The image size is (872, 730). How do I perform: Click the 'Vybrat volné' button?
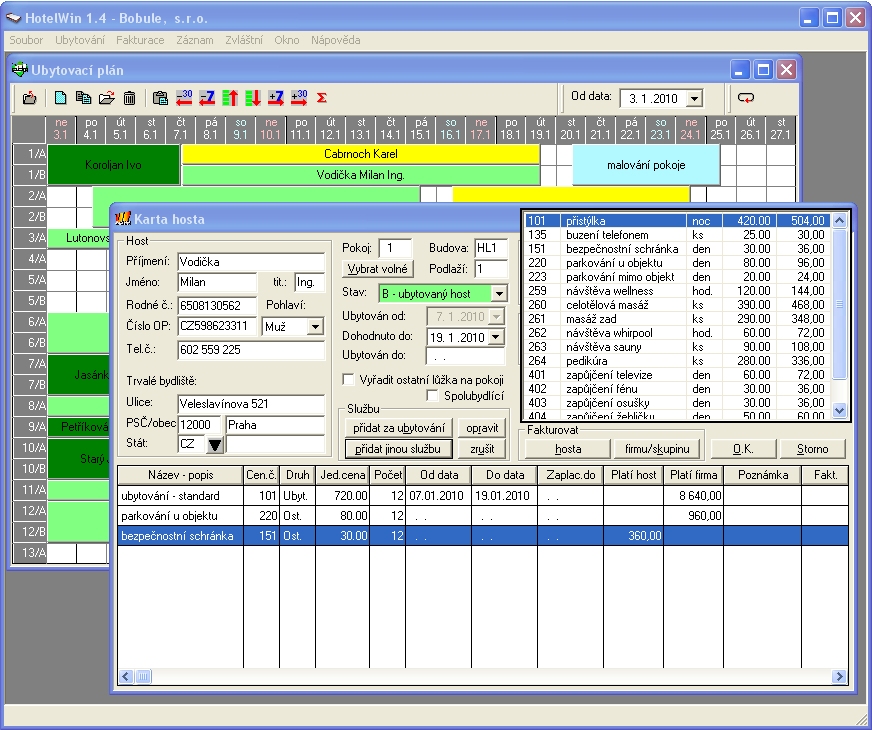(x=375, y=269)
